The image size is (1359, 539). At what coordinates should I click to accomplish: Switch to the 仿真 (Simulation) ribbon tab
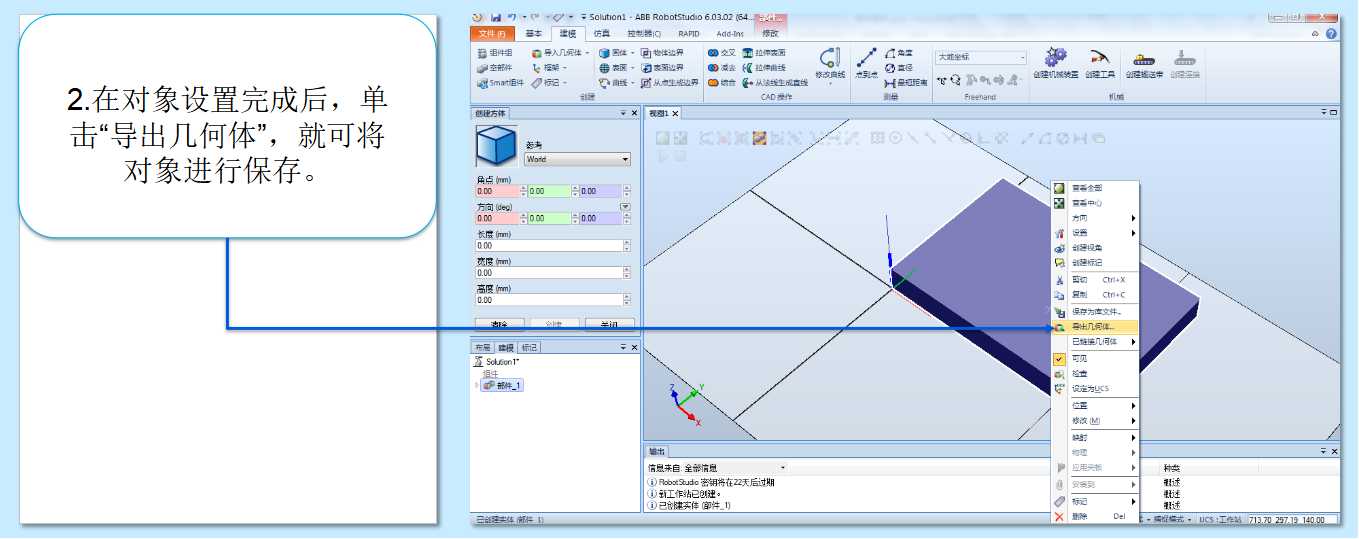click(602, 33)
